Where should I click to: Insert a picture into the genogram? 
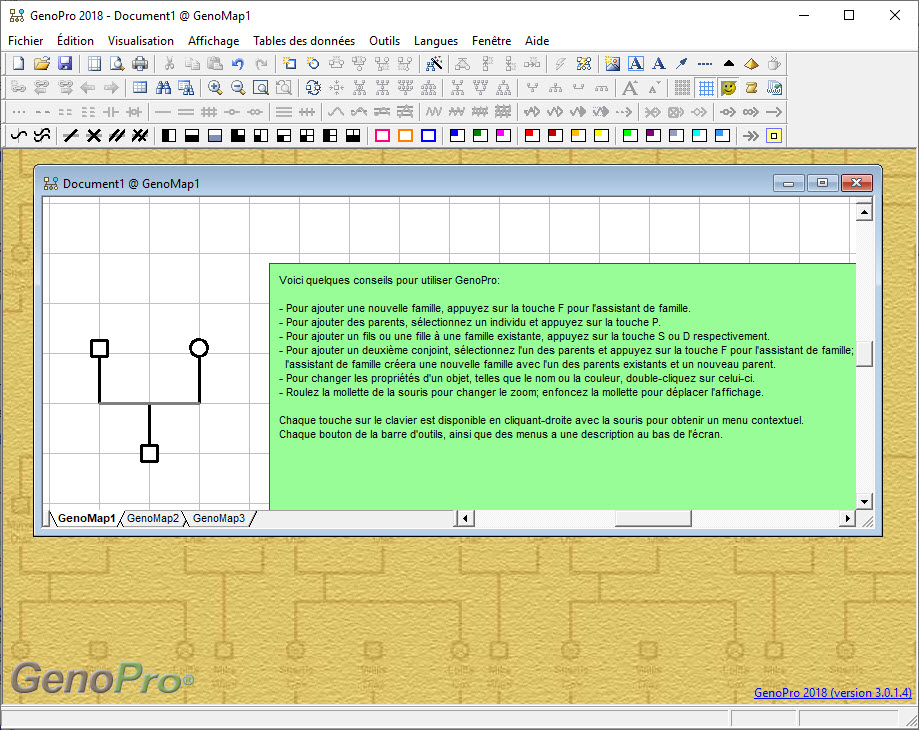point(611,62)
